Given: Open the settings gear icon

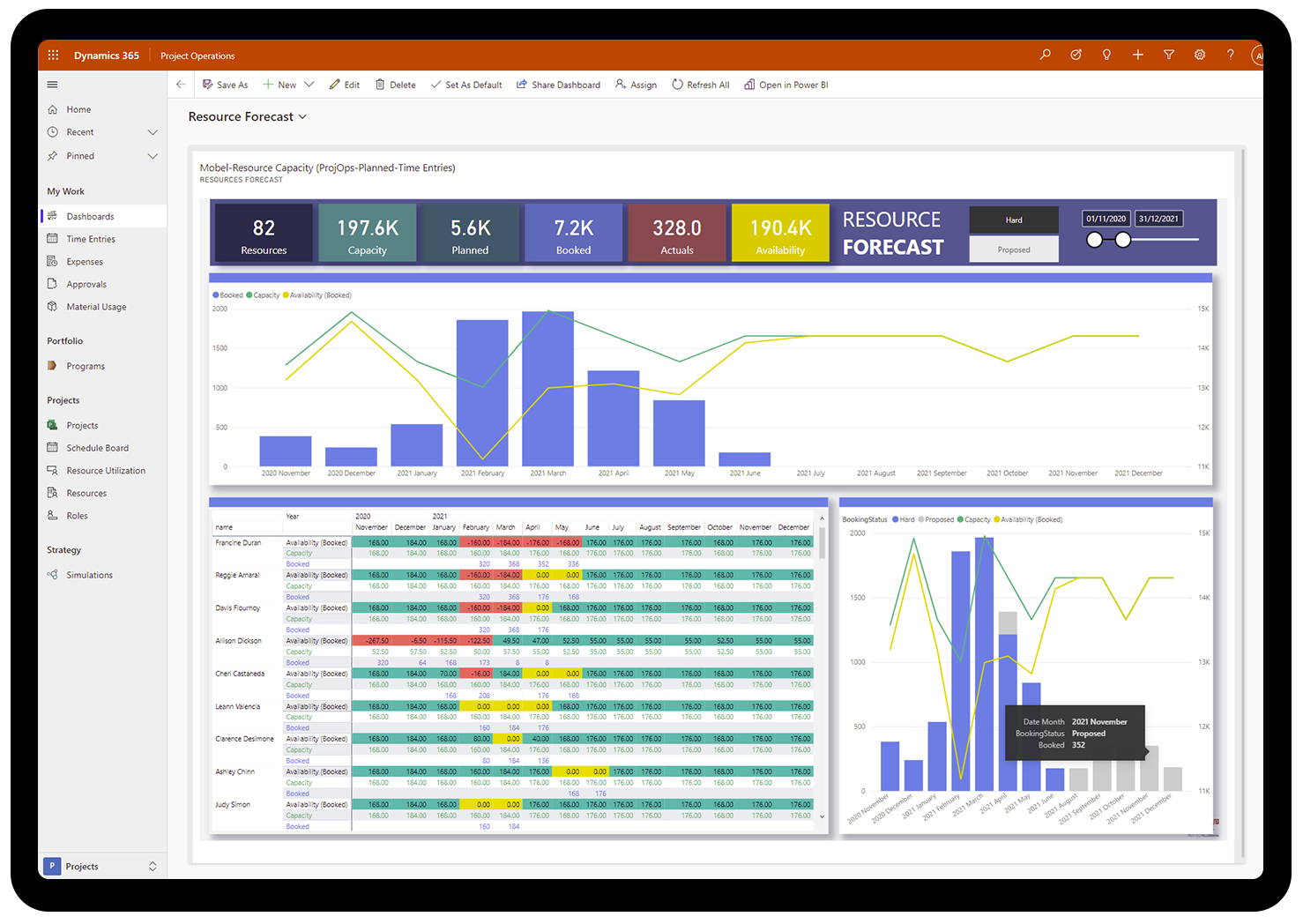Looking at the screenshot, I should click(x=1199, y=55).
